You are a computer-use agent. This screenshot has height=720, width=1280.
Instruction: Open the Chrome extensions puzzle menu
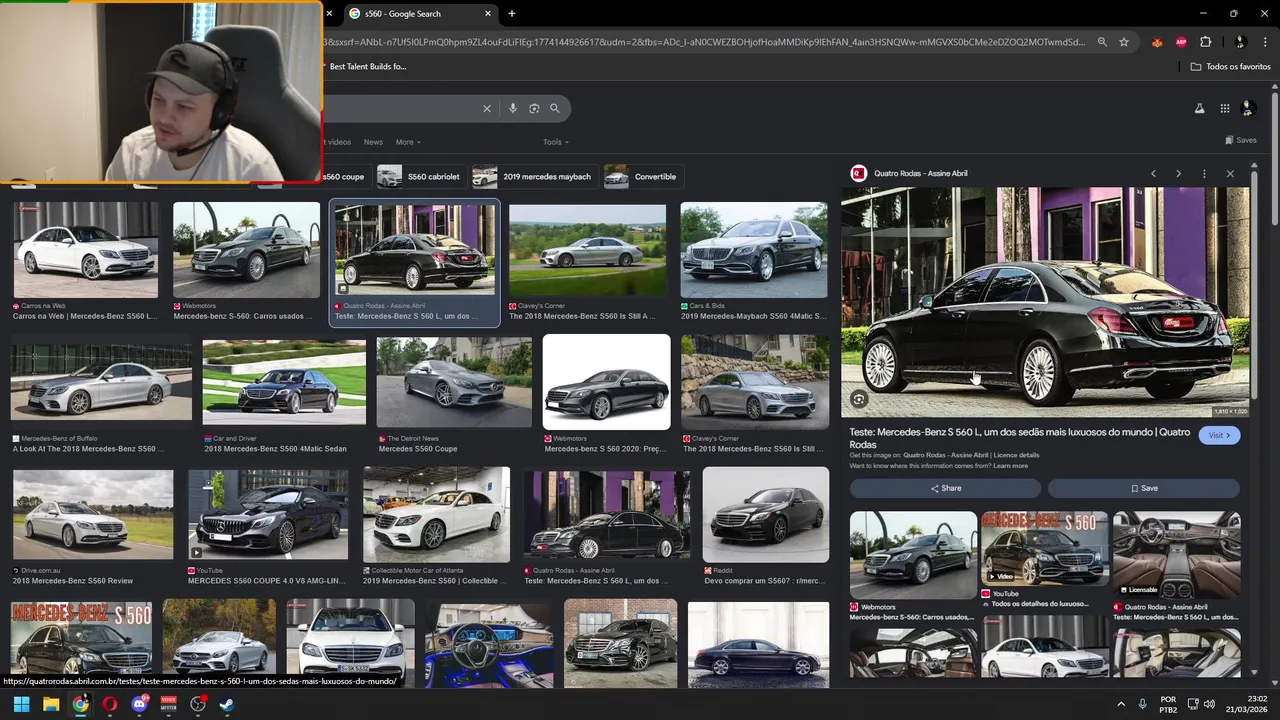[x=1205, y=42]
